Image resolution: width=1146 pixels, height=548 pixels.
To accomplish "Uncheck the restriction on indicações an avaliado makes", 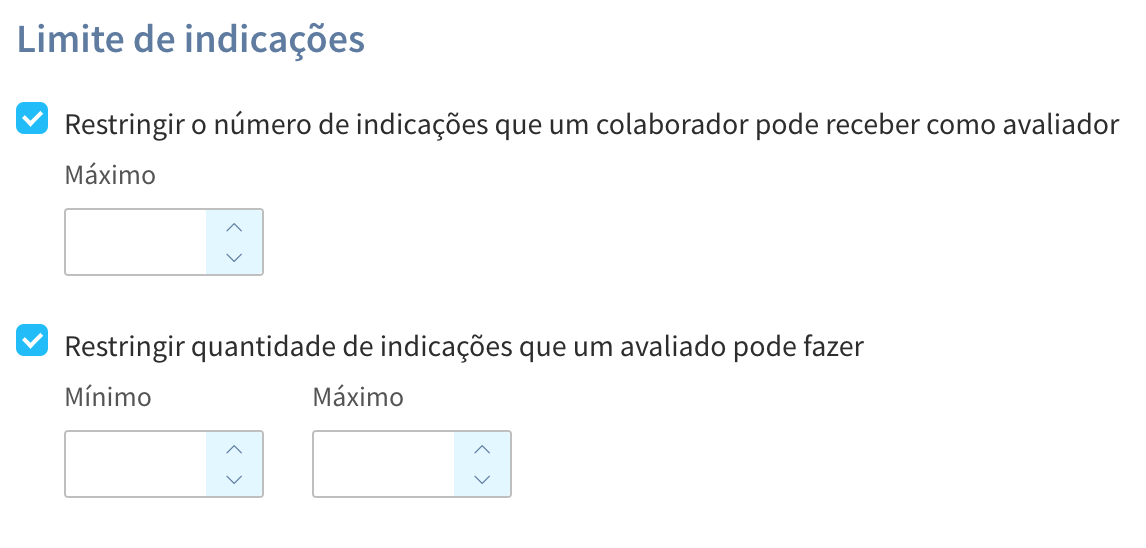I will pos(33,343).
